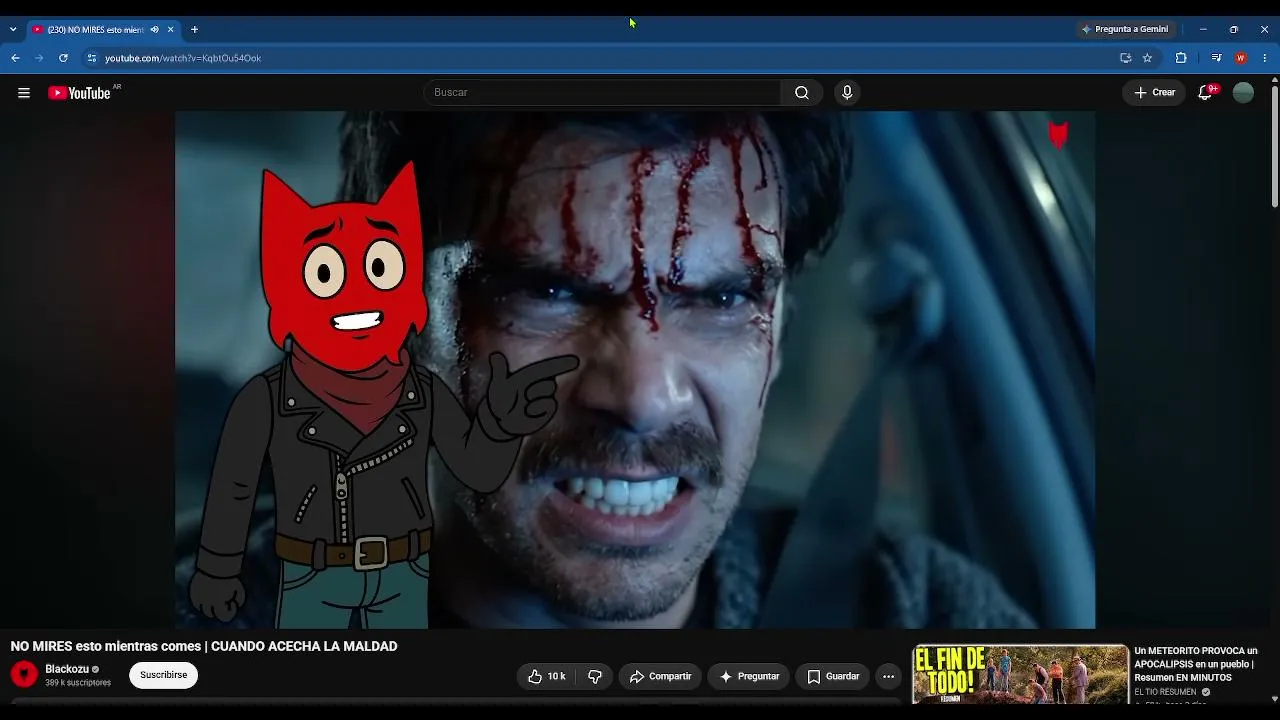Select the NO MIRES esto mientras tab

pyautogui.click(x=104, y=30)
